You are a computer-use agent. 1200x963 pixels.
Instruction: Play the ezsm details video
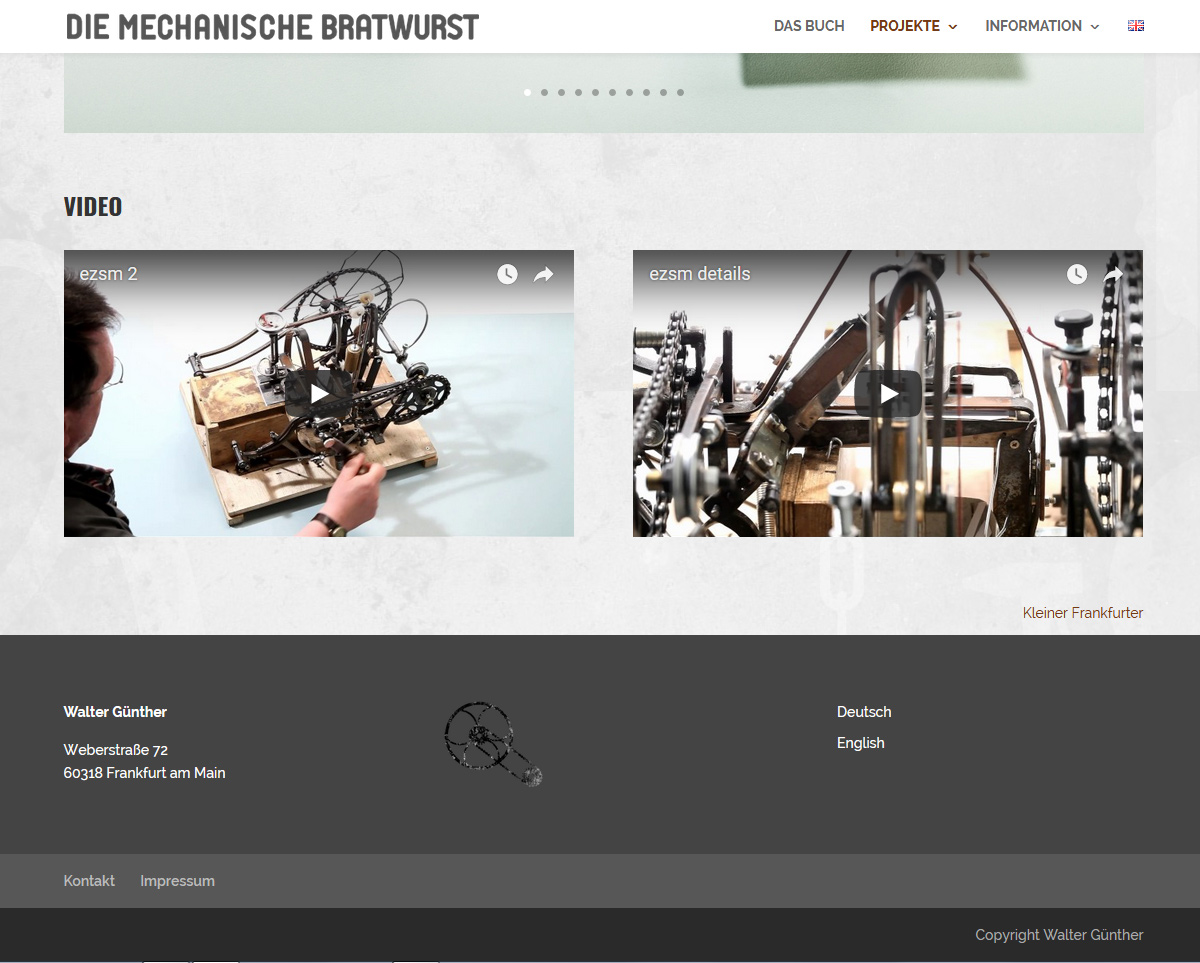point(888,394)
